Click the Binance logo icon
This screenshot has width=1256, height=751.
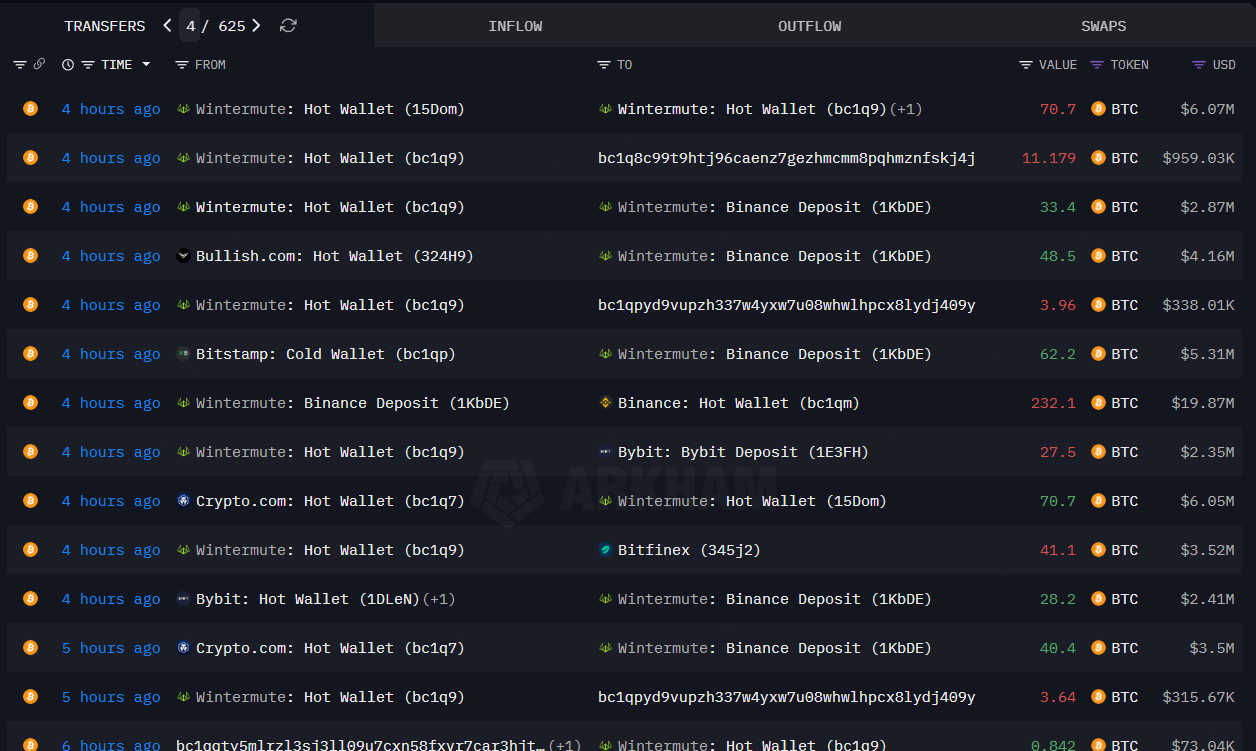coord(605,403)
